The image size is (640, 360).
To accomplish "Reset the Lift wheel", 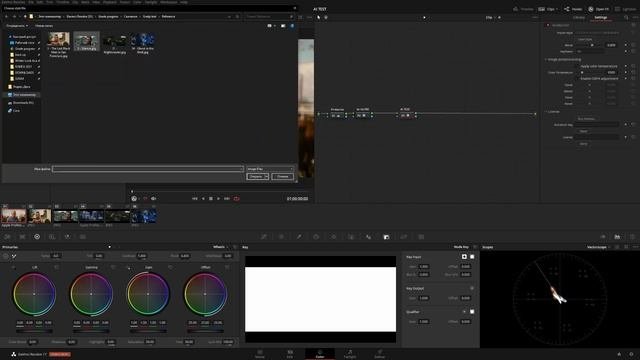I will click(x=56, y=267).
